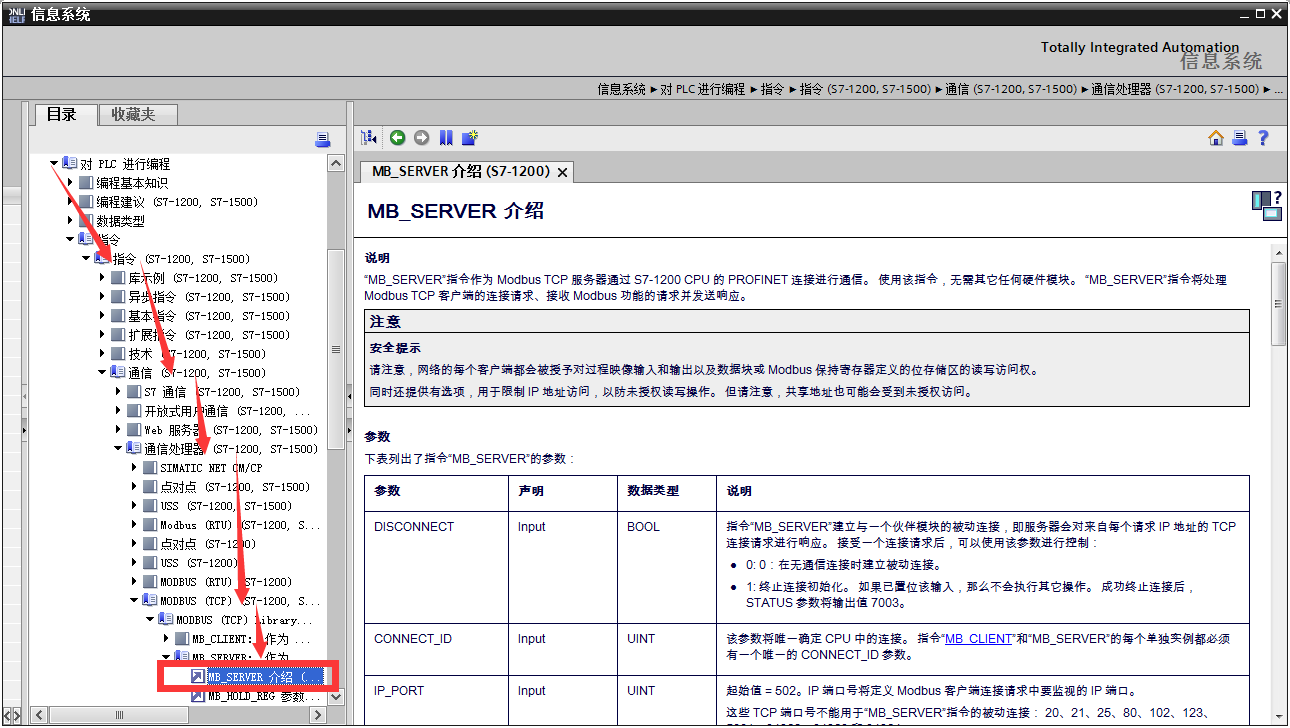This screenshot has height=728, width=1290.
Task: Click 通信处理器 (S7-1200, S7-1500) in breadcrumb
Action: [1175, 89]
